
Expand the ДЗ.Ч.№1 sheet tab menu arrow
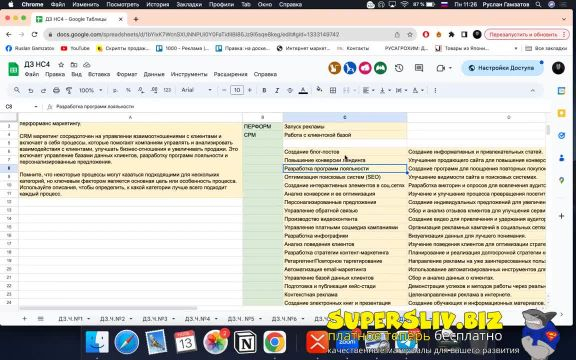pos(89,319)
